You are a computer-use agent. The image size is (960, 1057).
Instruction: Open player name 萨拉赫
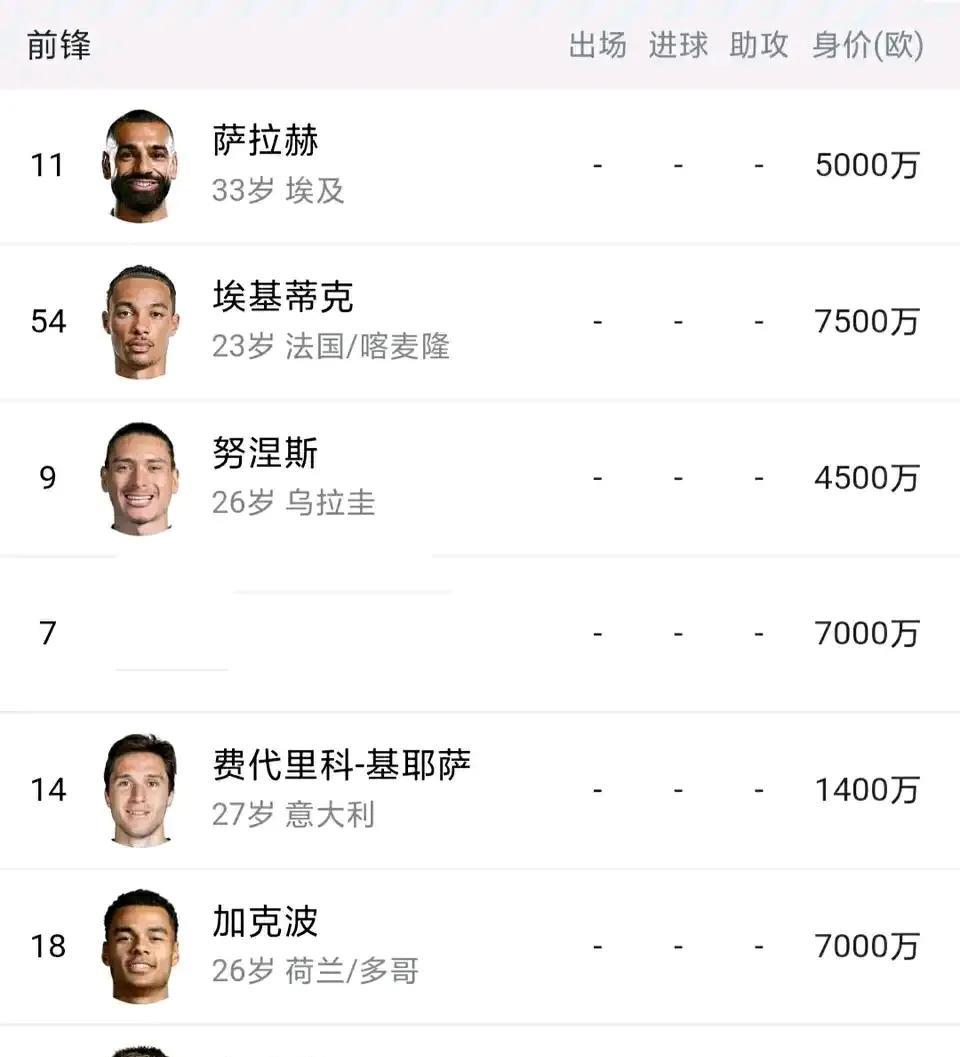[265, 141]
